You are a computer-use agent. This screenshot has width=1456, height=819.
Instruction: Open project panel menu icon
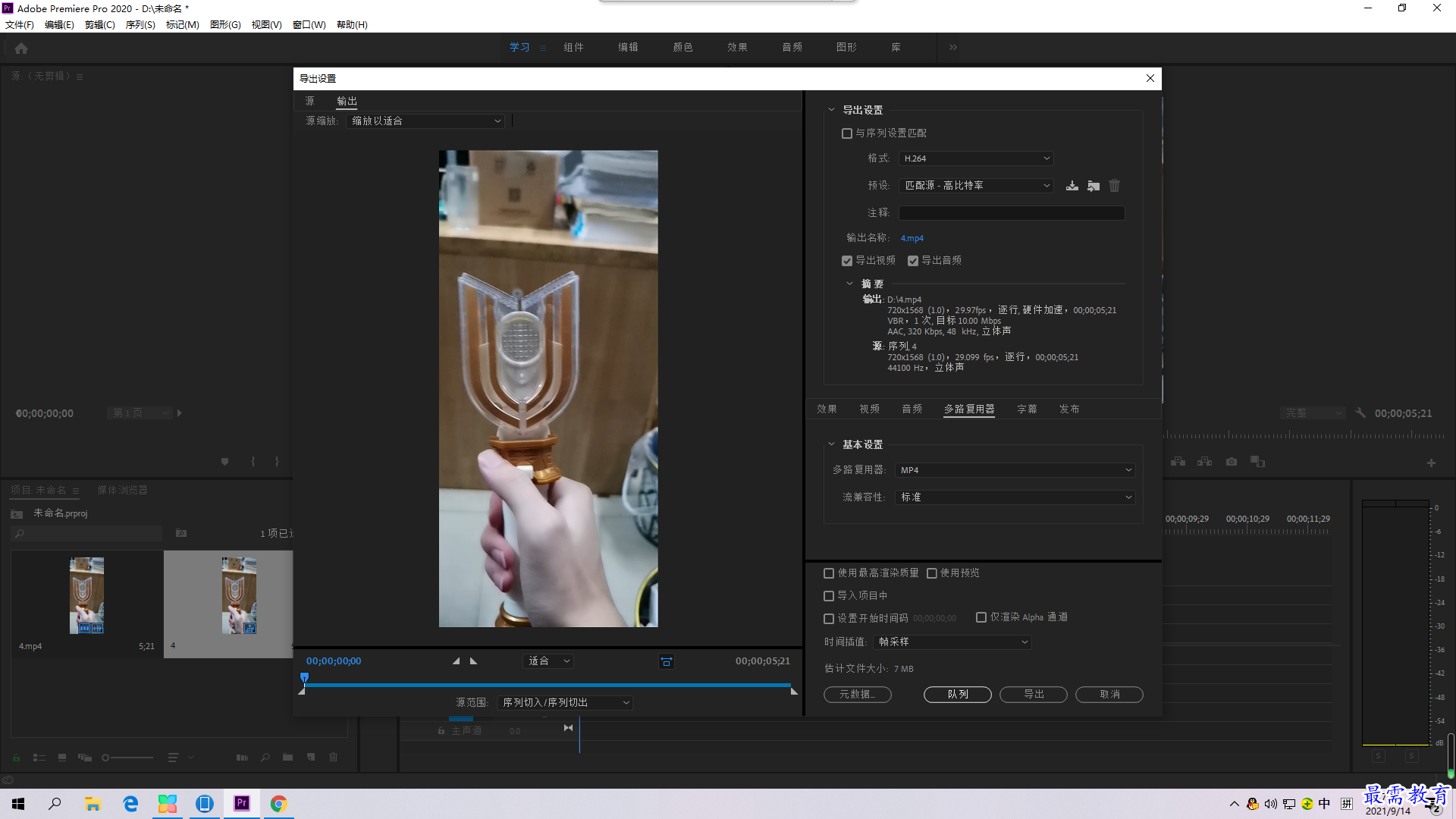(x=76, y=491)
